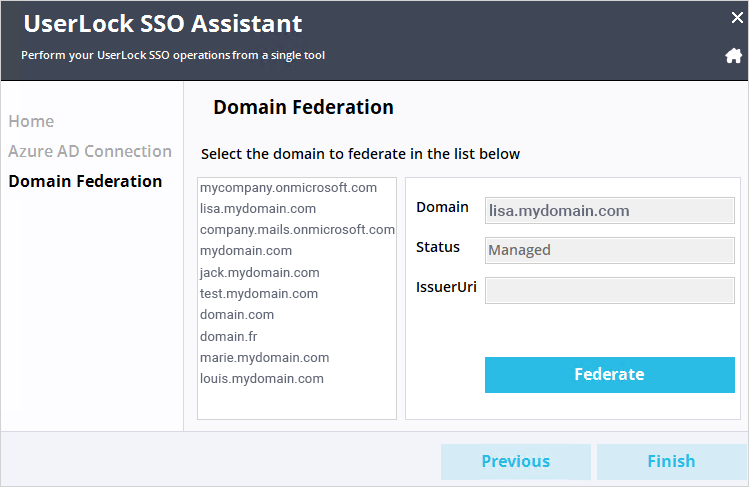This screenshot has width=749, height=487.
Task: Click the Status field showing Managed
Action: point(610,250)
